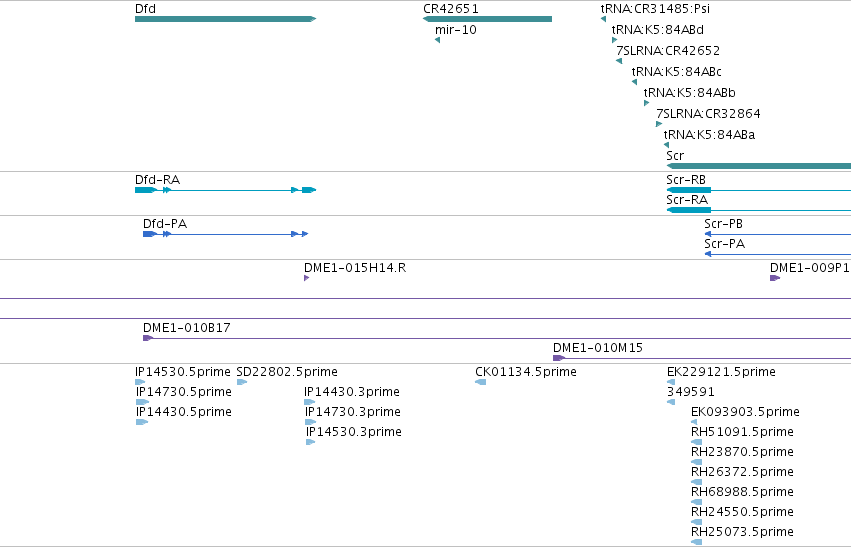Select the DME1-010B17 clone start glyph
851x547 pixels.
[148, 338]
